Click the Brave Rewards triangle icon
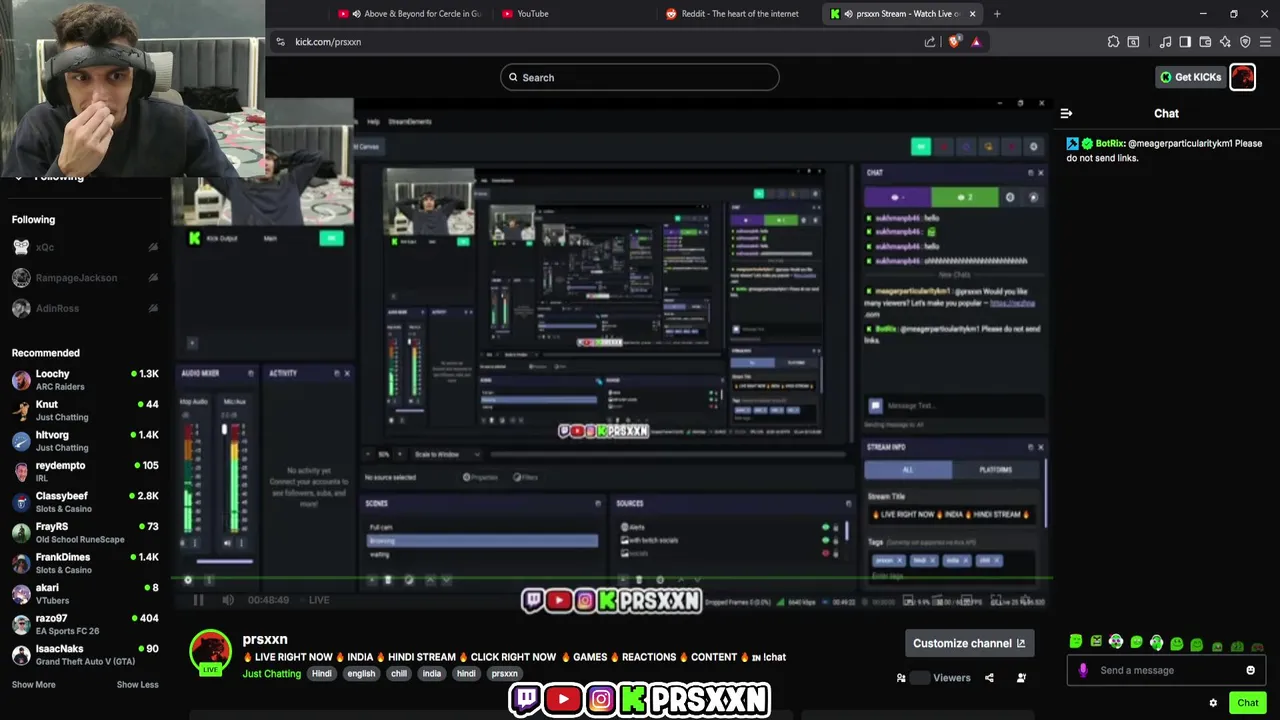The height and width of the screenshot is (720, 1280). click(976, 41)
